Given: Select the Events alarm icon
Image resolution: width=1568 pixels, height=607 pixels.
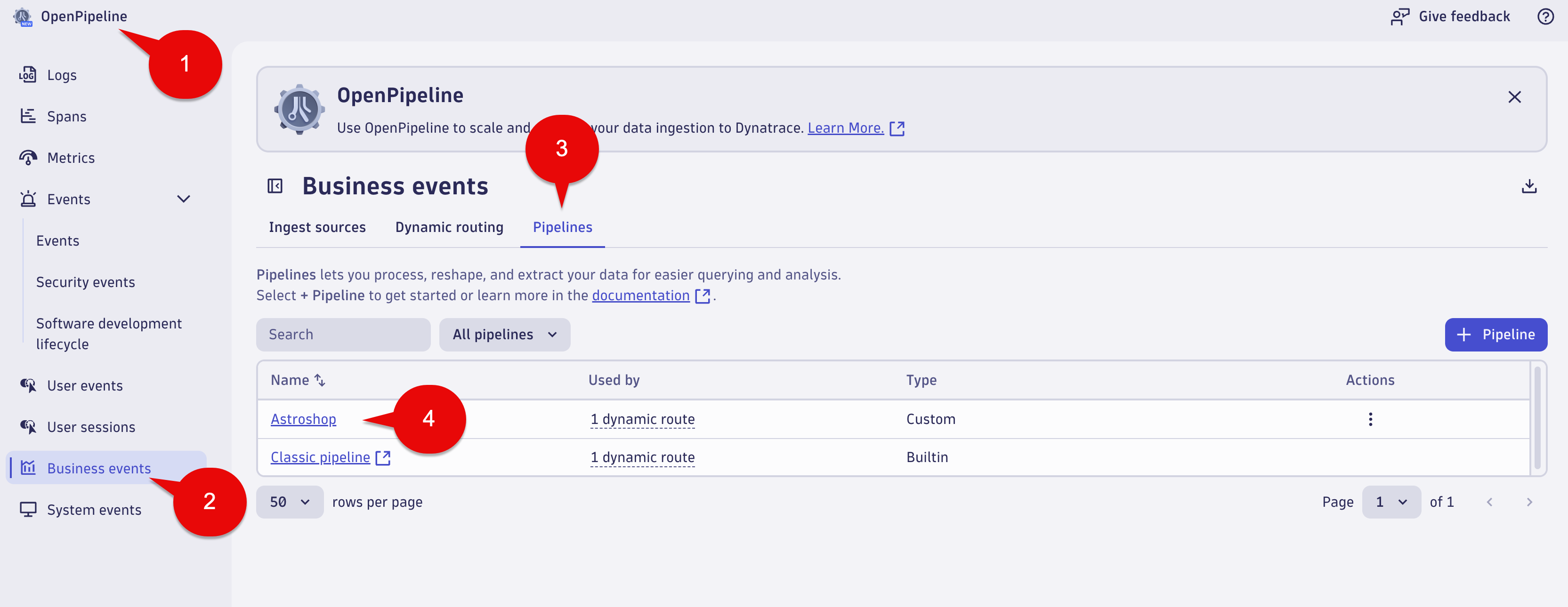Looking at the screenshot, I should 28,199.
